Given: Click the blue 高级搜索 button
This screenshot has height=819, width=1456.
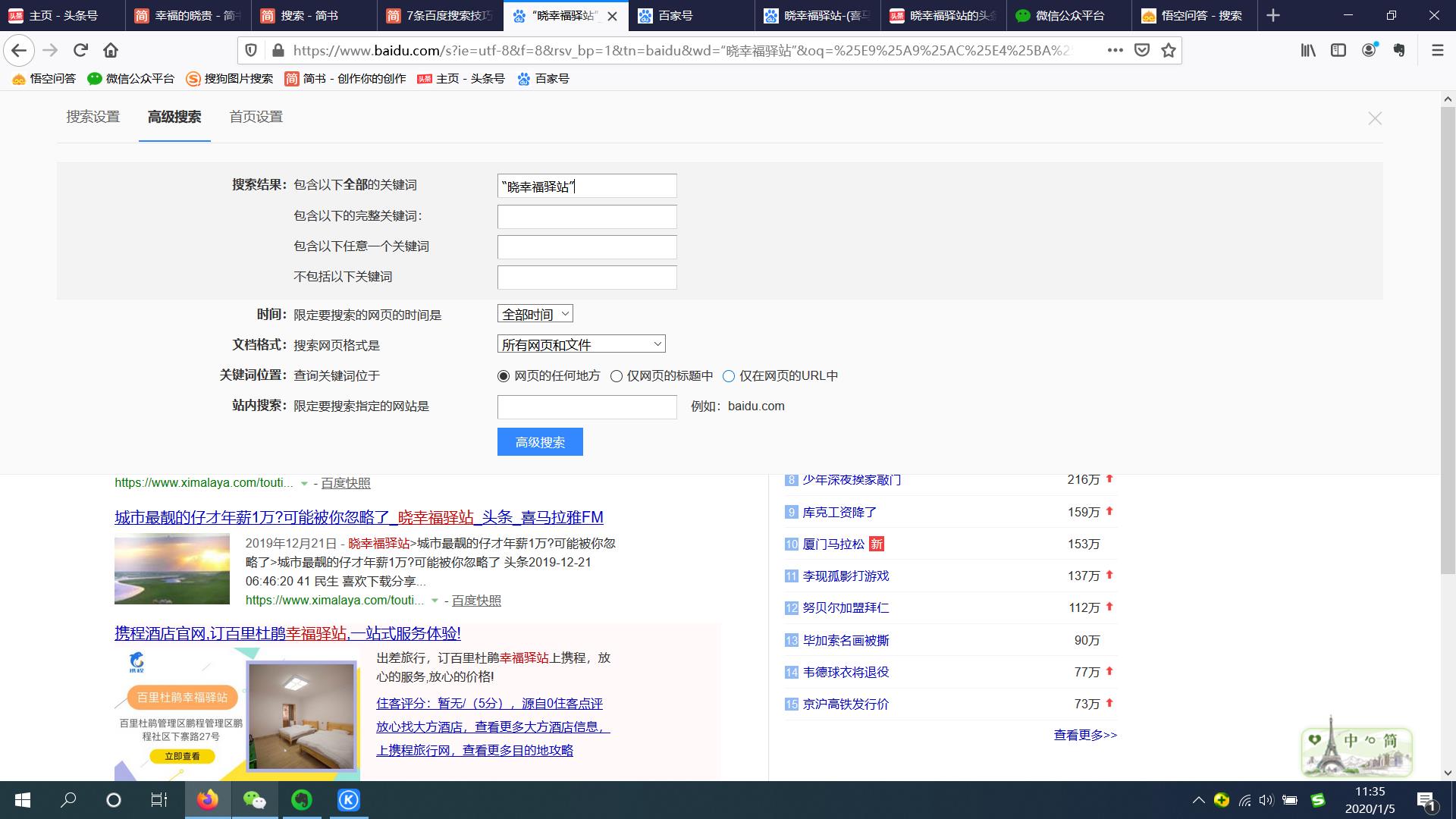Looking at the screenshot, I should click(540, 442).
